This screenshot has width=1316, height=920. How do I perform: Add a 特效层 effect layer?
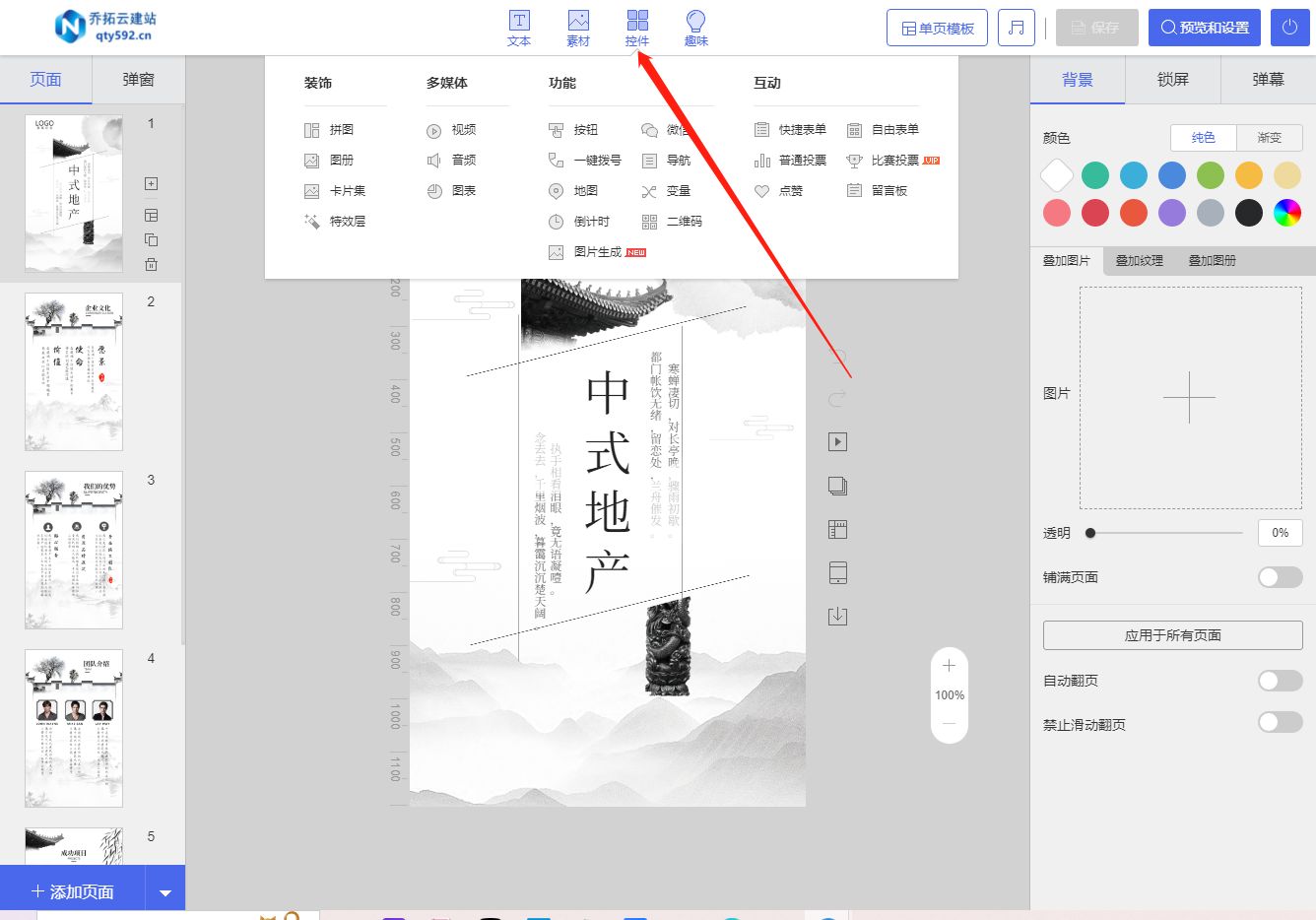[335, 222]
